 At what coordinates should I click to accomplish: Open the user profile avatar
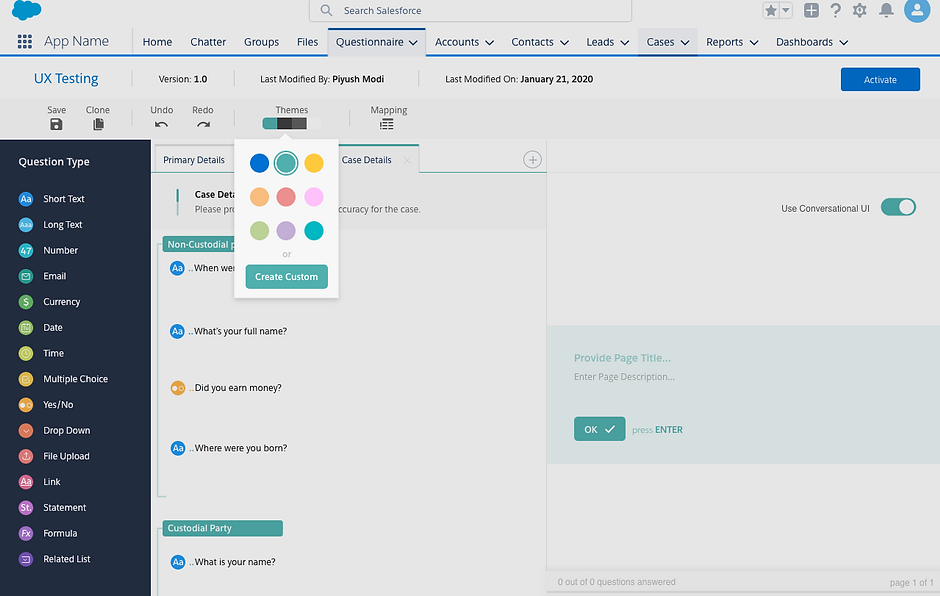point(917,10)
